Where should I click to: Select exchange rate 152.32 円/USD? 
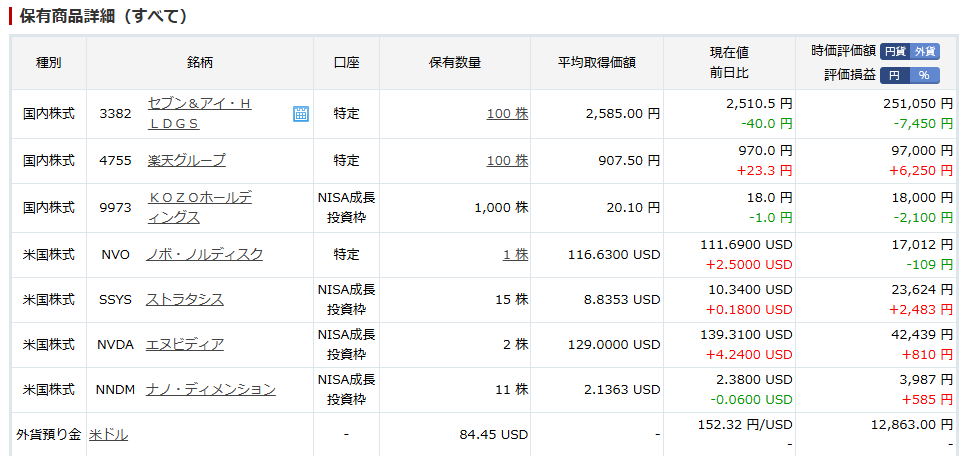coord(745,425)
